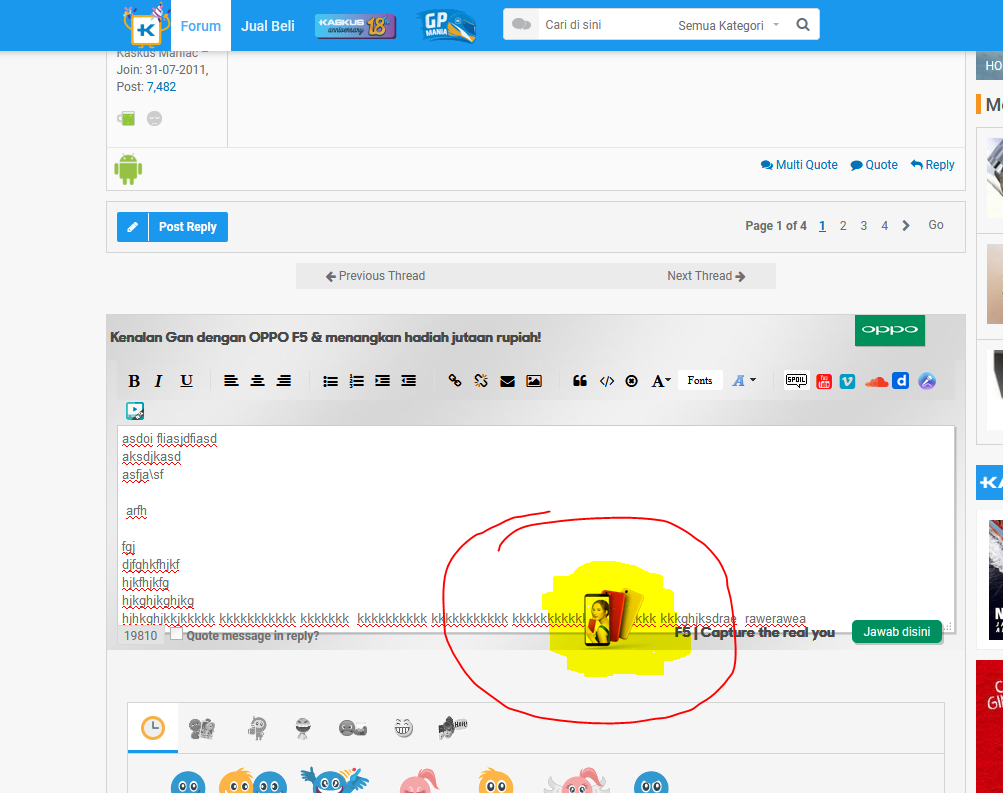Go to the Previous Thread
Viewport: 1003px width, 793px height.
coord(375,276)
